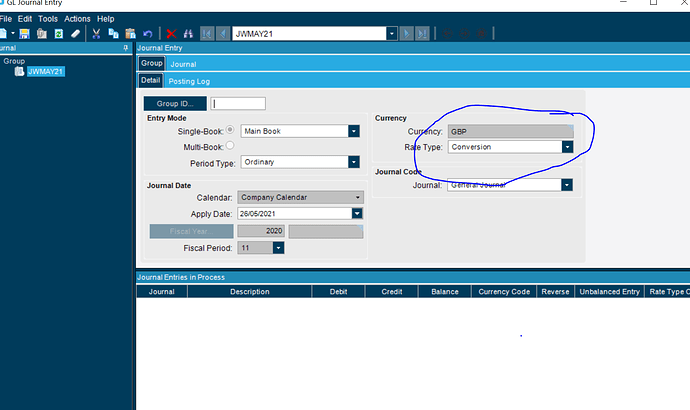Click the red X Delete icon
The height and width of the screenshot is (410, 690).
click(172, 33)
